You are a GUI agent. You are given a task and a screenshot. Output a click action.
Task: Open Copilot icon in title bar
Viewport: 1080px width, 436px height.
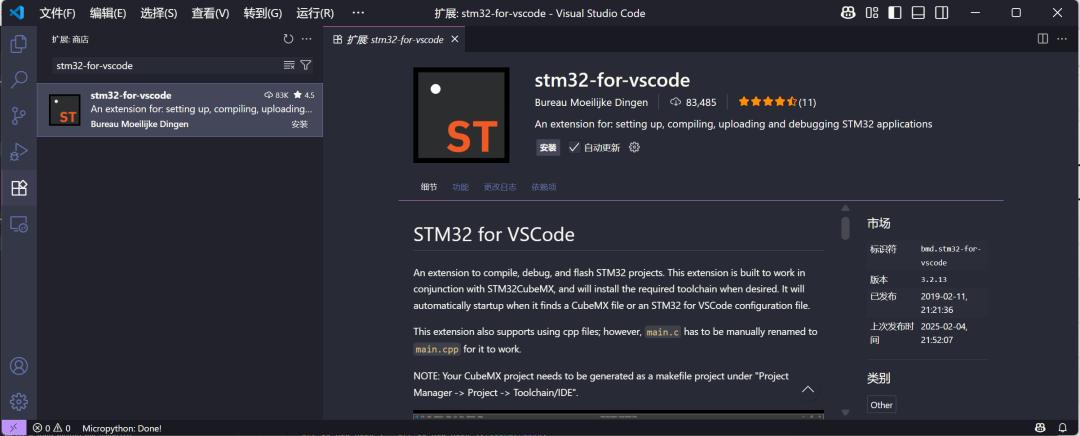tap(849, 13)
